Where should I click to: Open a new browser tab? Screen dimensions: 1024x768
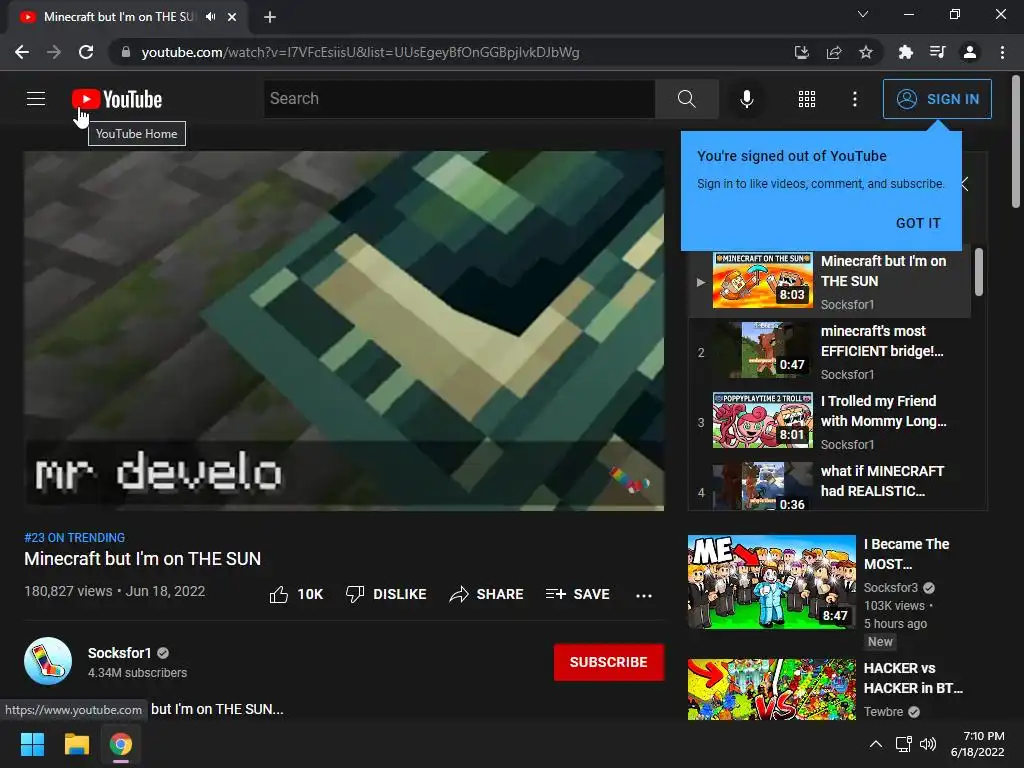270,17
